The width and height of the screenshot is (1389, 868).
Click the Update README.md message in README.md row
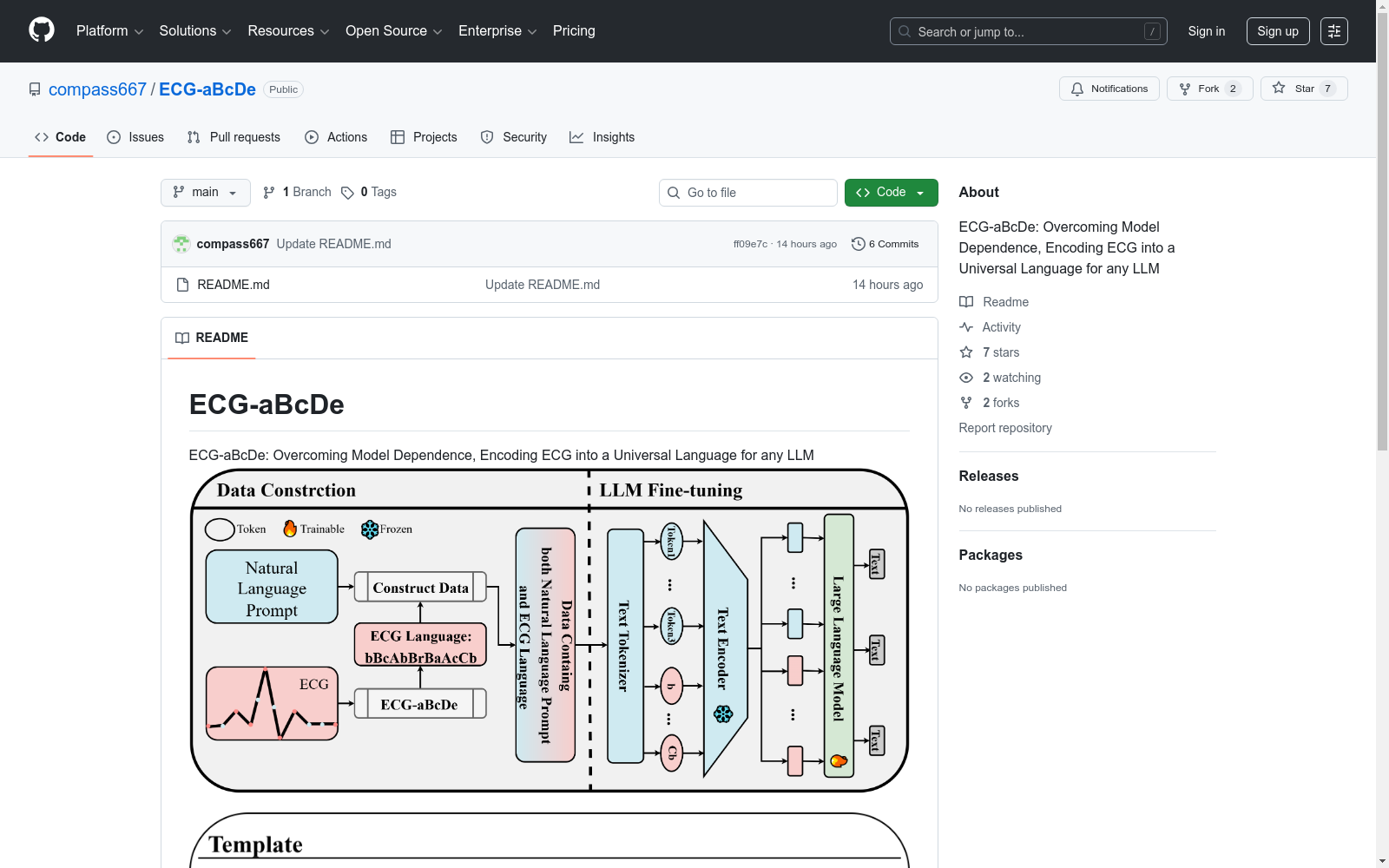click(543, 285)
